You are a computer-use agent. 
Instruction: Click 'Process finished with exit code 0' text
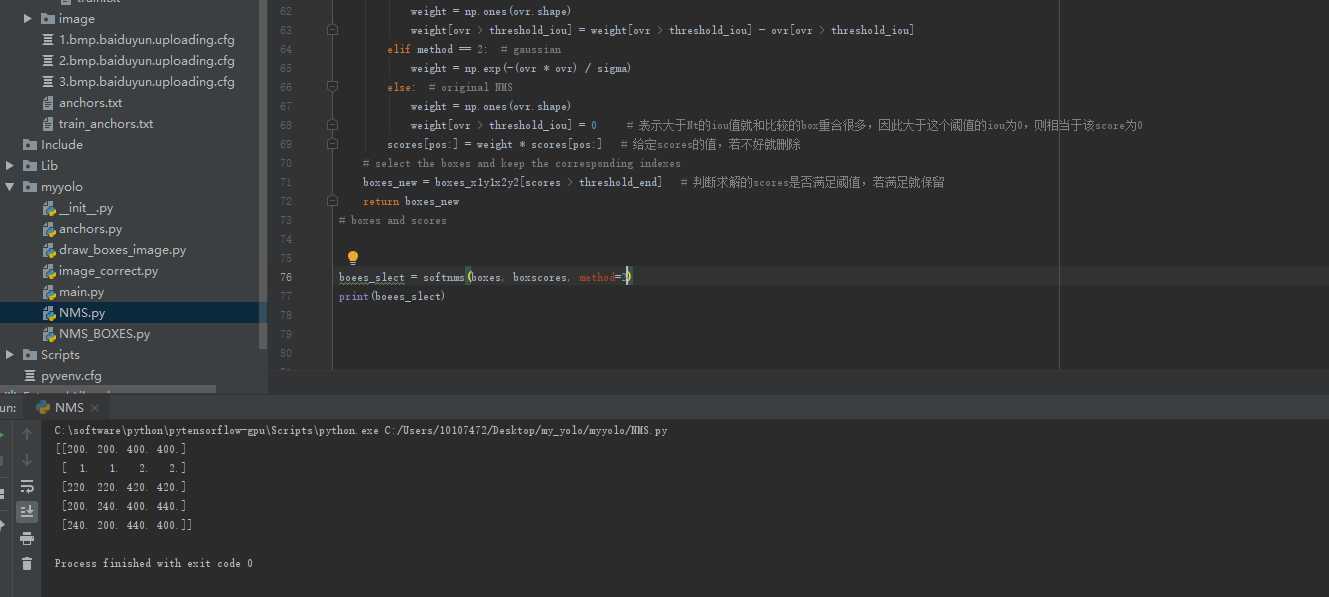[x=153, y=563]
